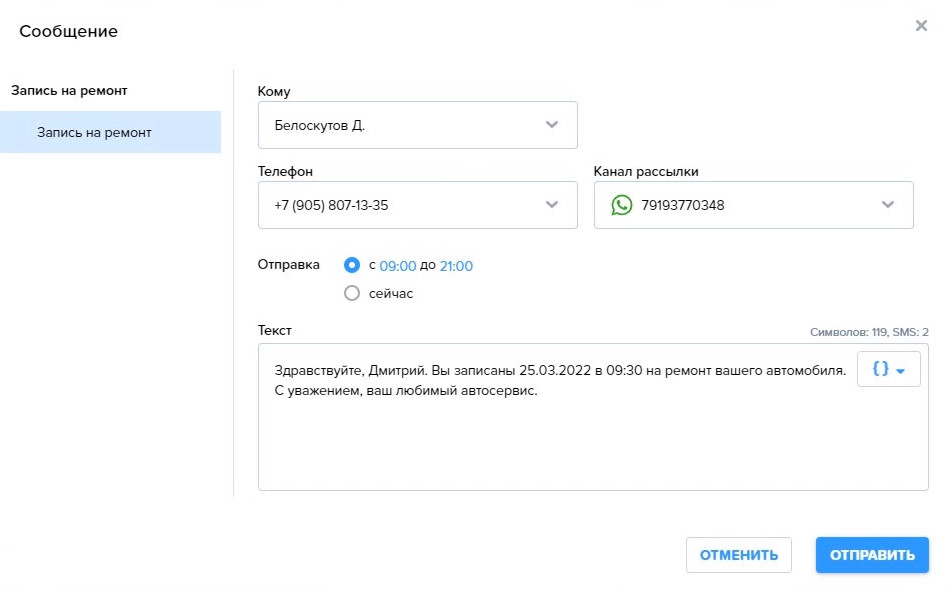Click the small arrow beside the curly braces

901,370
